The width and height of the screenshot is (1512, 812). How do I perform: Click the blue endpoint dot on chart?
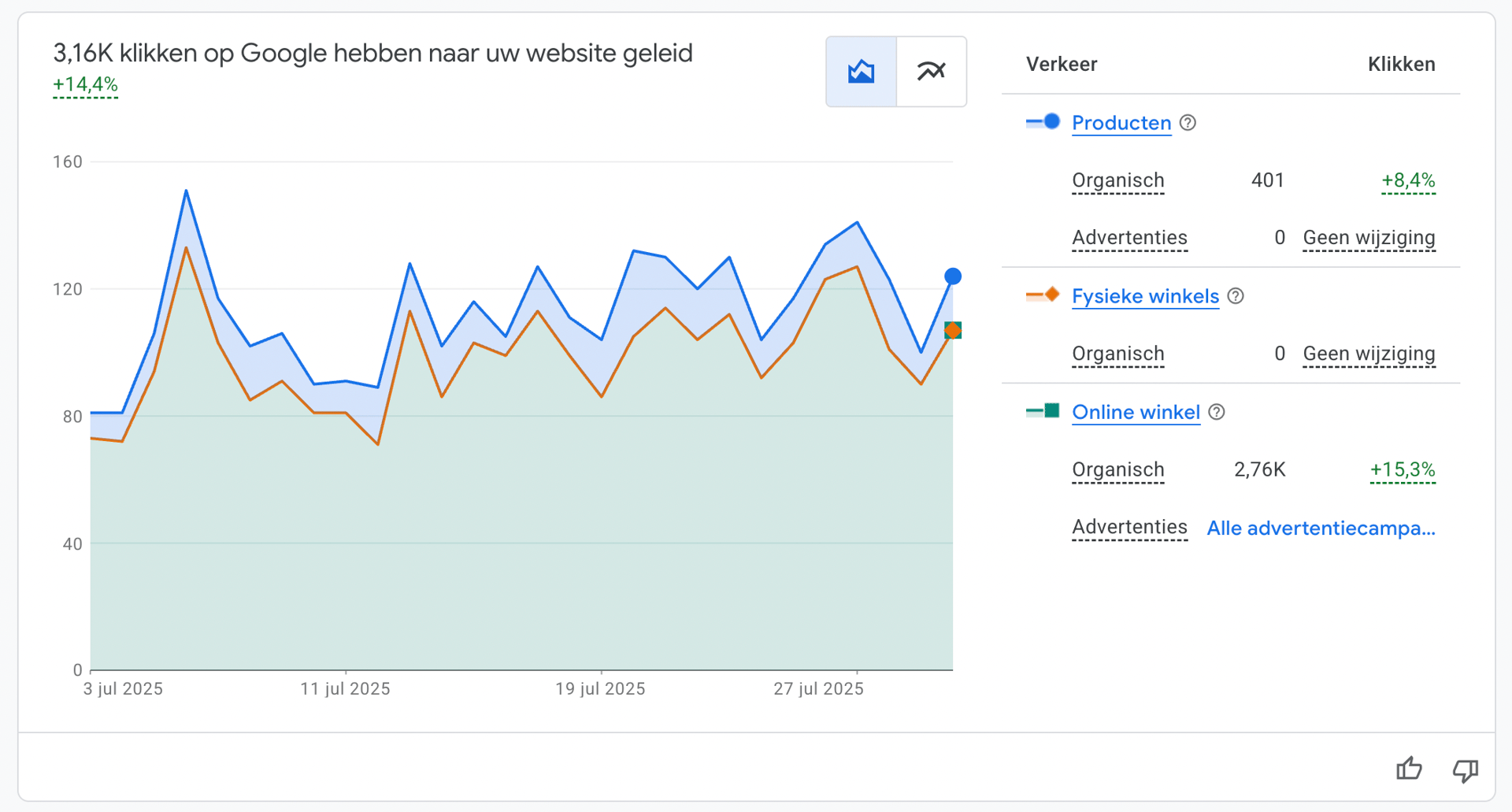(953, 276)
